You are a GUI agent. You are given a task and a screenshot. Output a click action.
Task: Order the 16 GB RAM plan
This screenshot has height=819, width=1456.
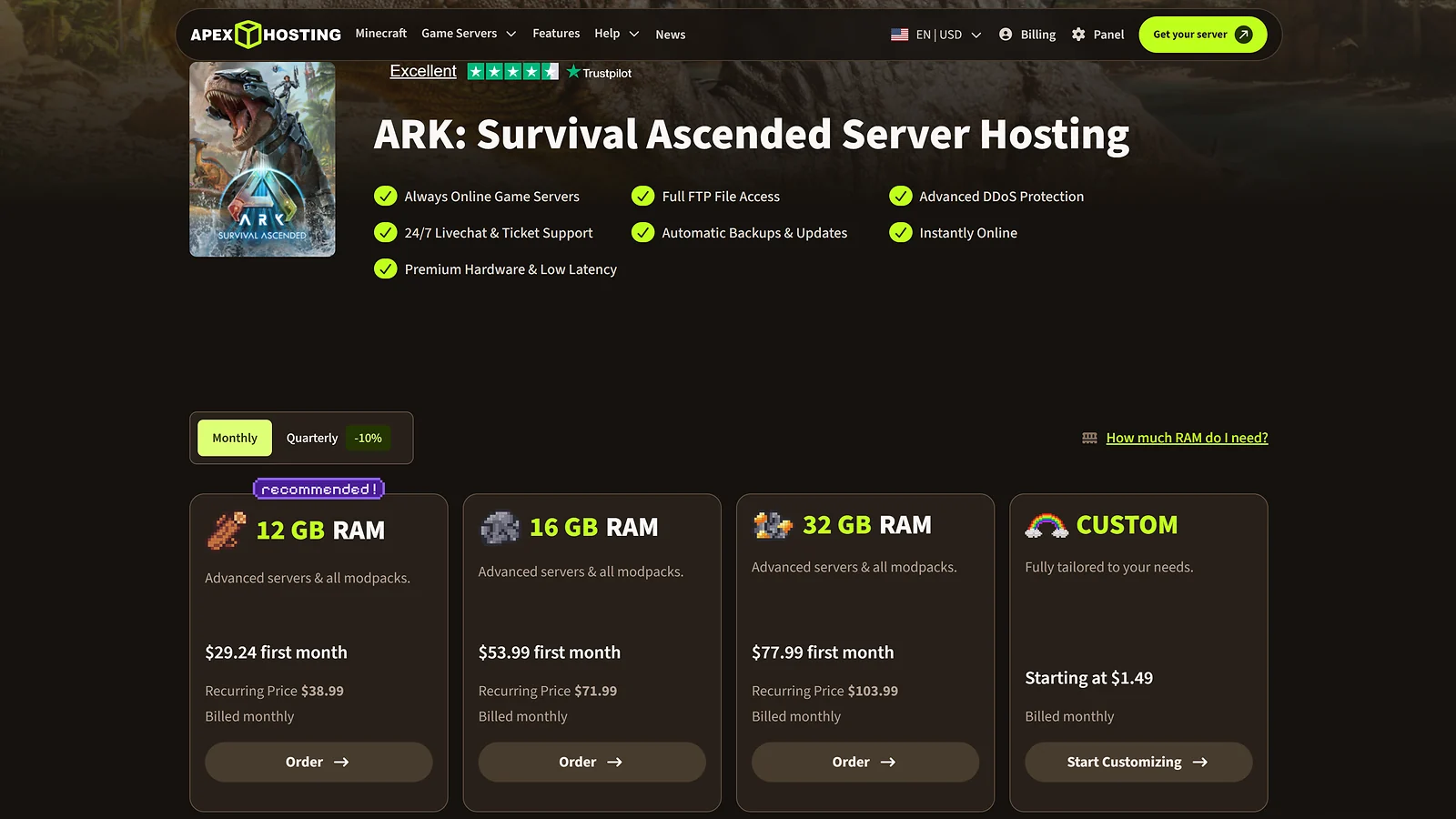click(591, 762)
